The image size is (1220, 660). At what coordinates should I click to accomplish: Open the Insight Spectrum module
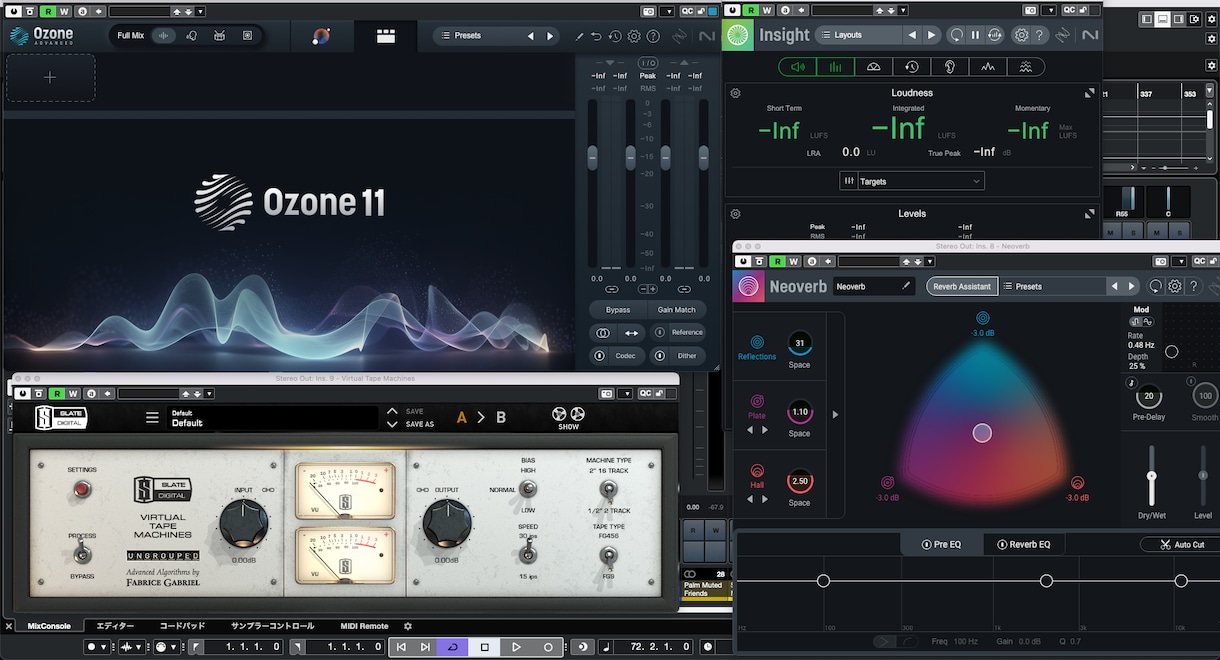point(988,67)
